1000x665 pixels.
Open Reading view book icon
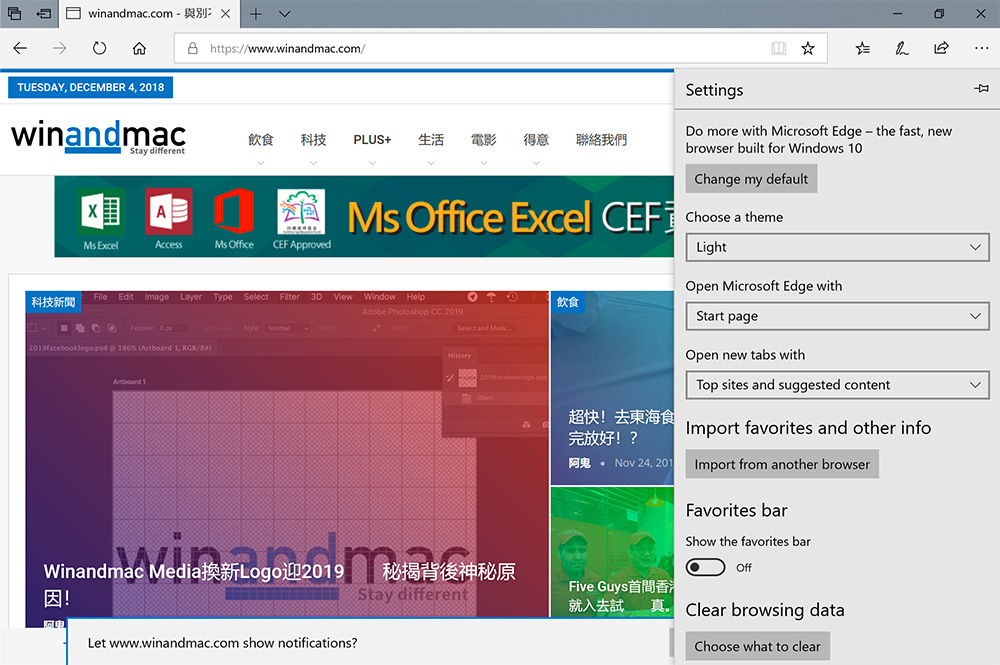778,48
